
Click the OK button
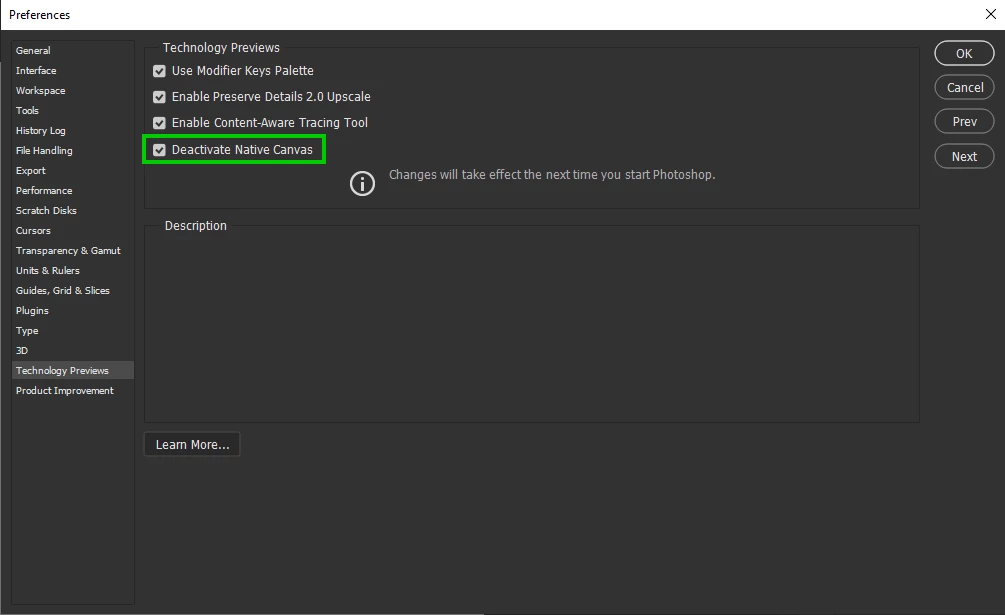pyautogui.click(x=964, y=53)
